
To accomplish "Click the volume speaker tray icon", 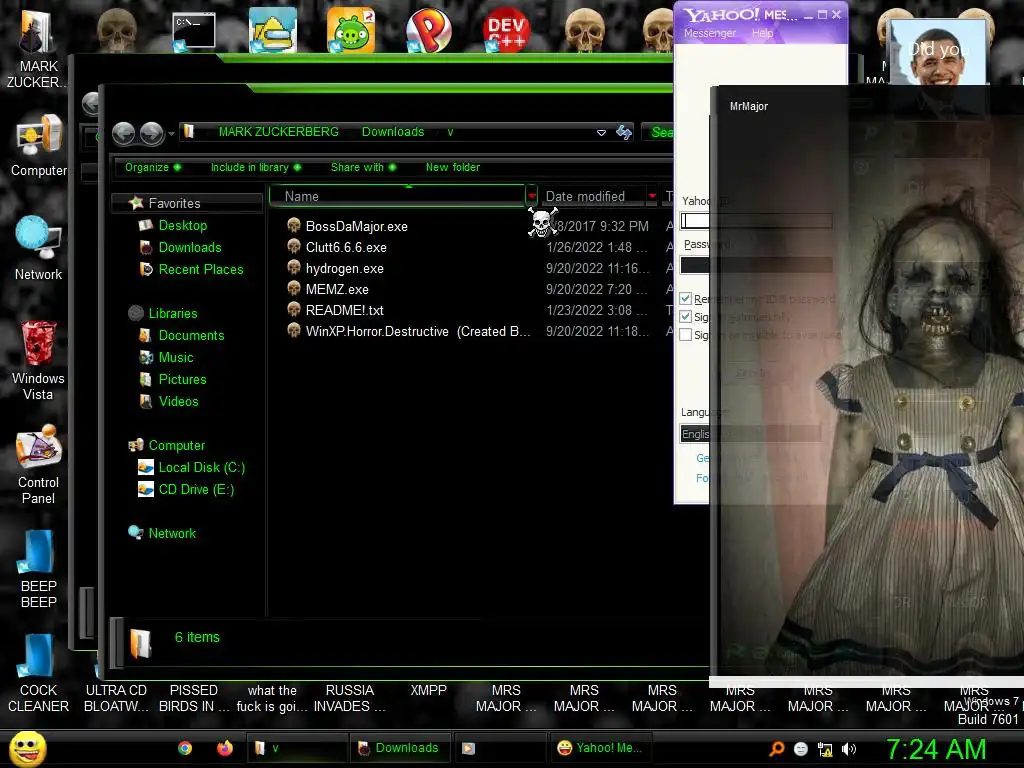I will (848, 749).
